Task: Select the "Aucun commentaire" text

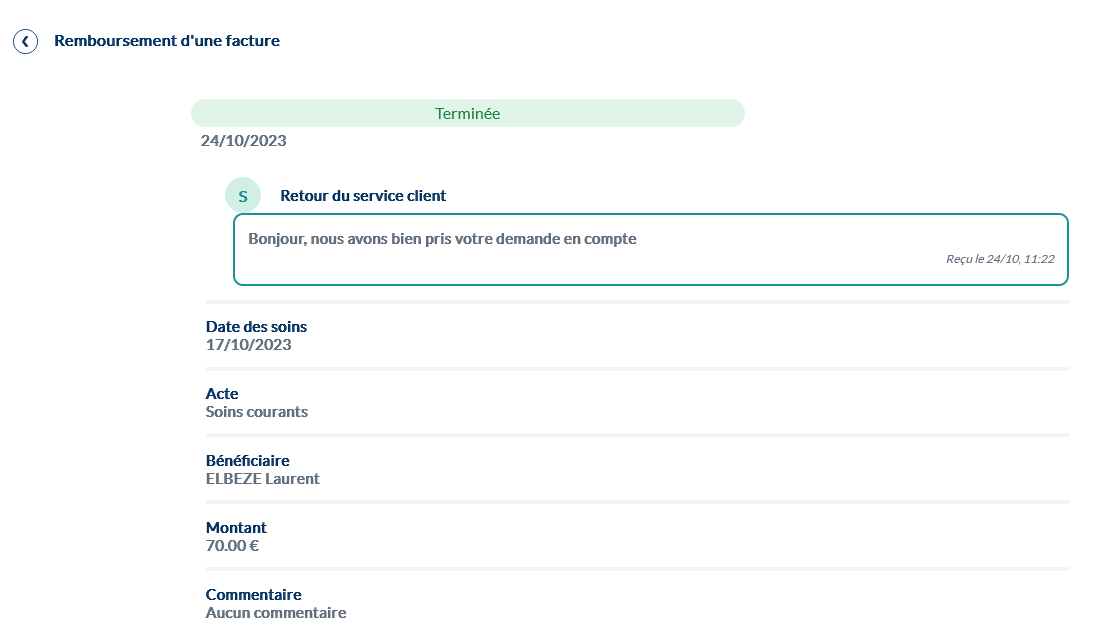Action: point(276,613)
